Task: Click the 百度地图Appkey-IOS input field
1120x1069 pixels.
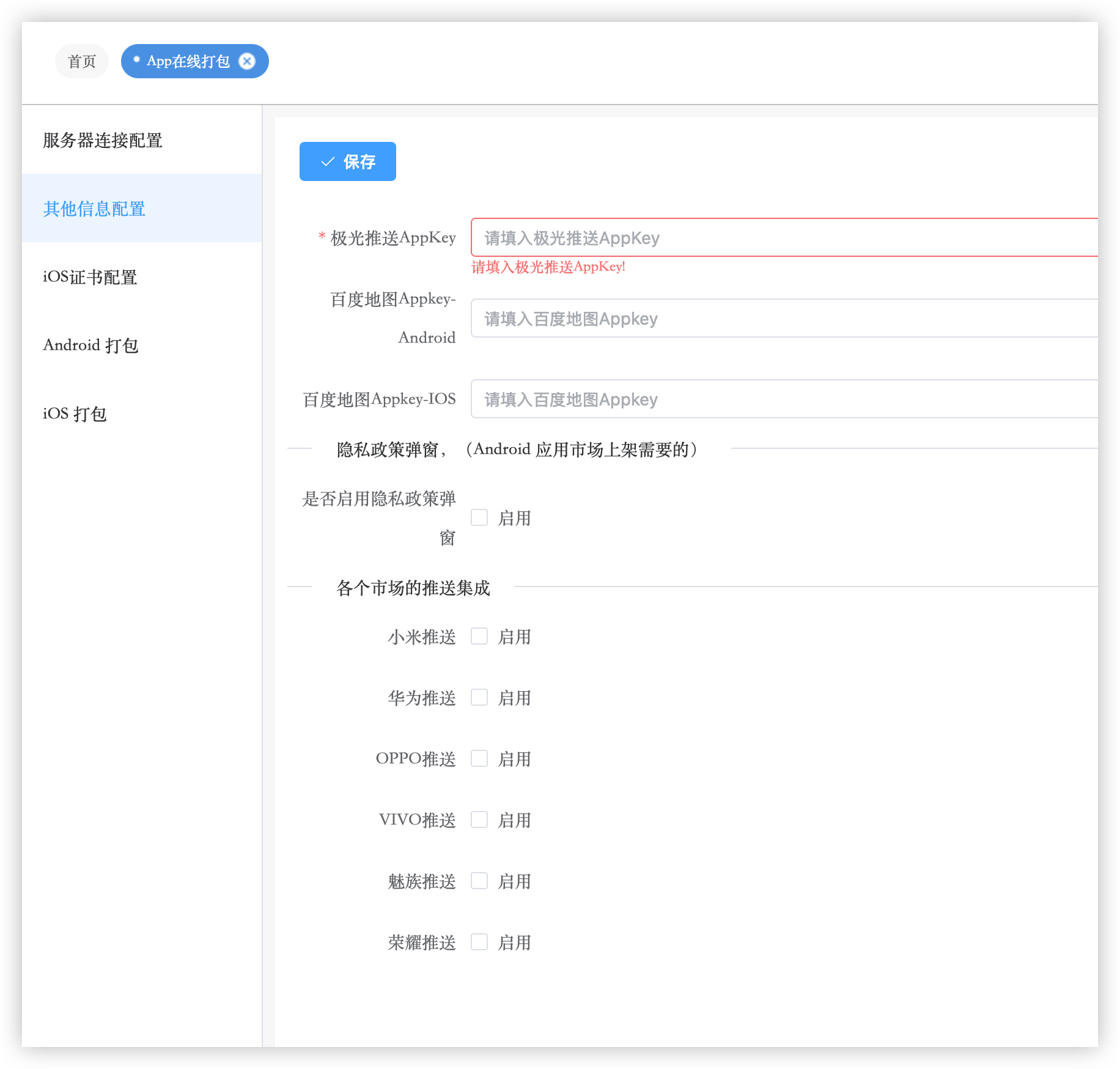Action: [783, 399]
